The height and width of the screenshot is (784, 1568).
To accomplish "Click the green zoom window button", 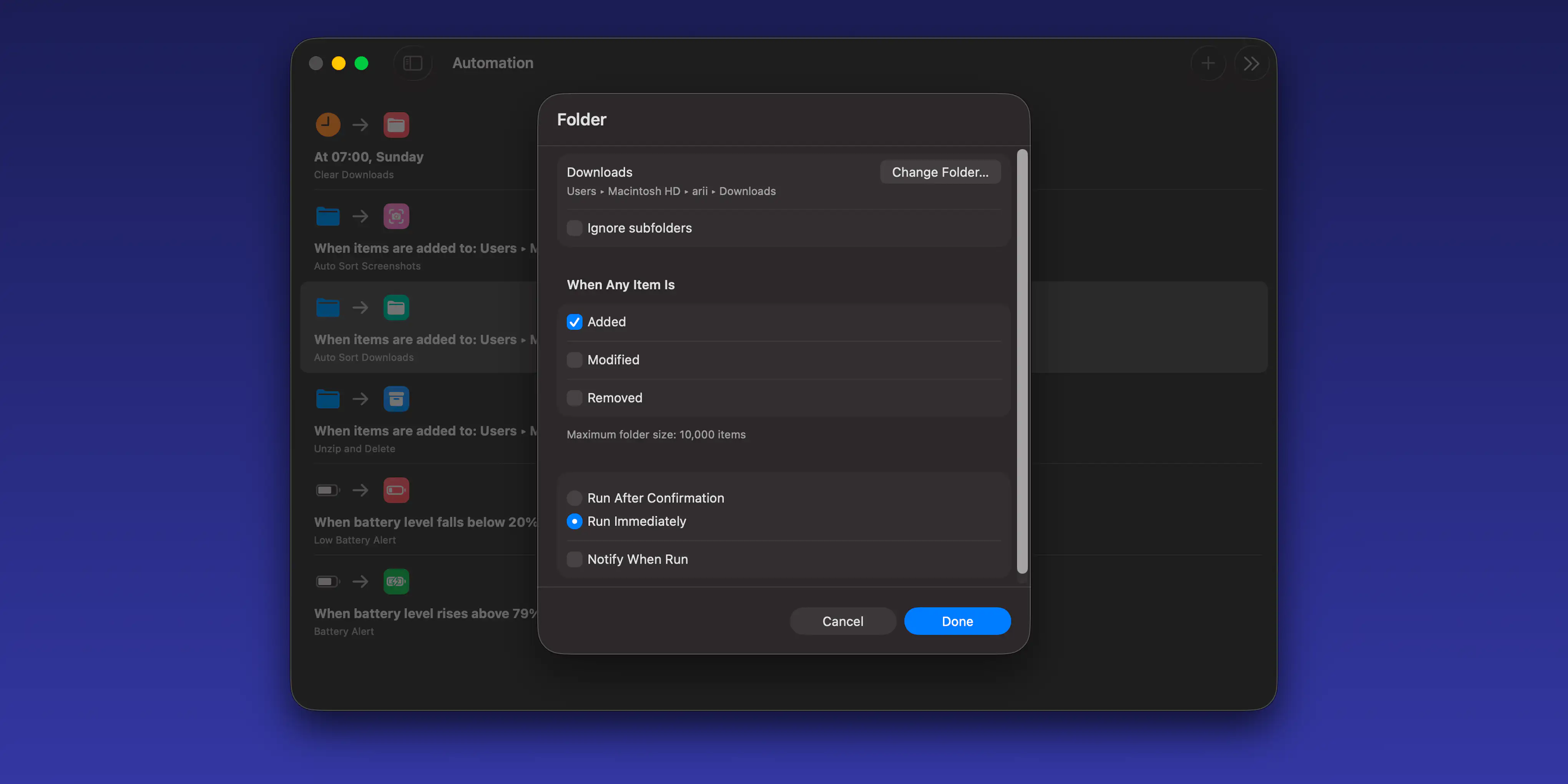I will (x=361, y=63).
